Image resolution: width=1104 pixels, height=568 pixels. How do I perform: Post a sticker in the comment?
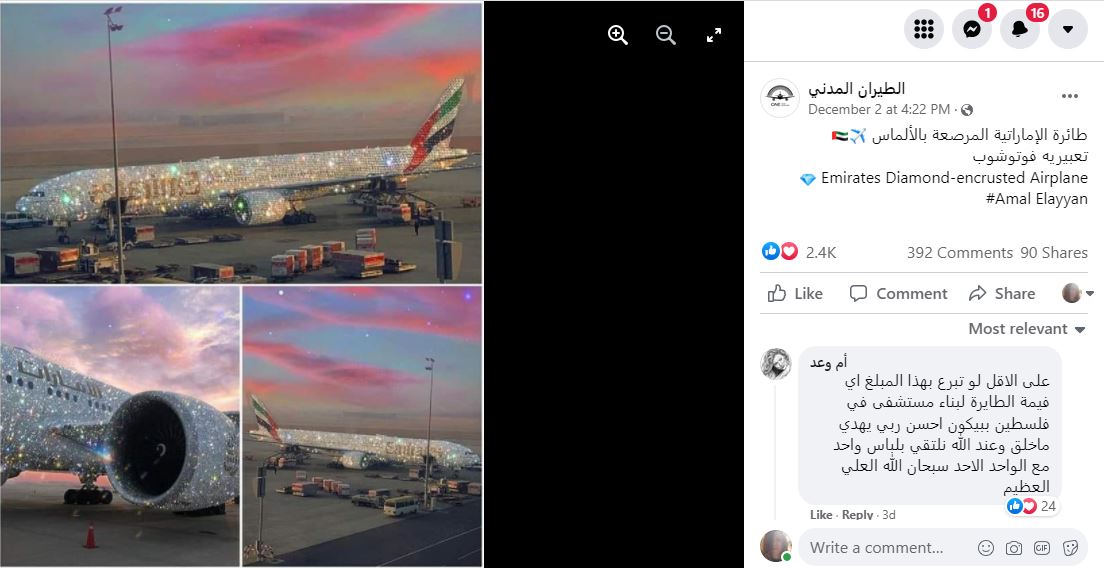click(x=1070, y=548)
